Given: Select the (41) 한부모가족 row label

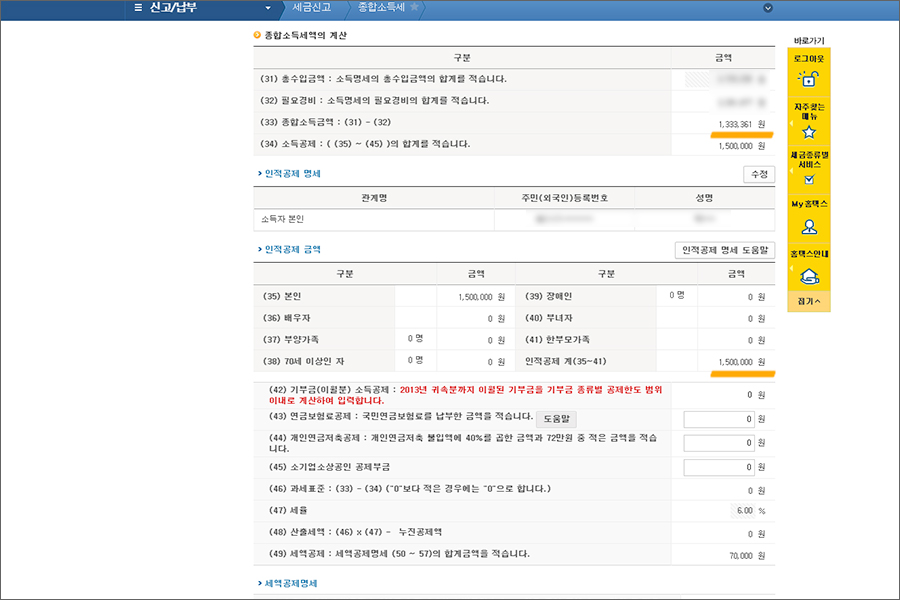Looking at the screenshot, I should click(x=557, y=340).
